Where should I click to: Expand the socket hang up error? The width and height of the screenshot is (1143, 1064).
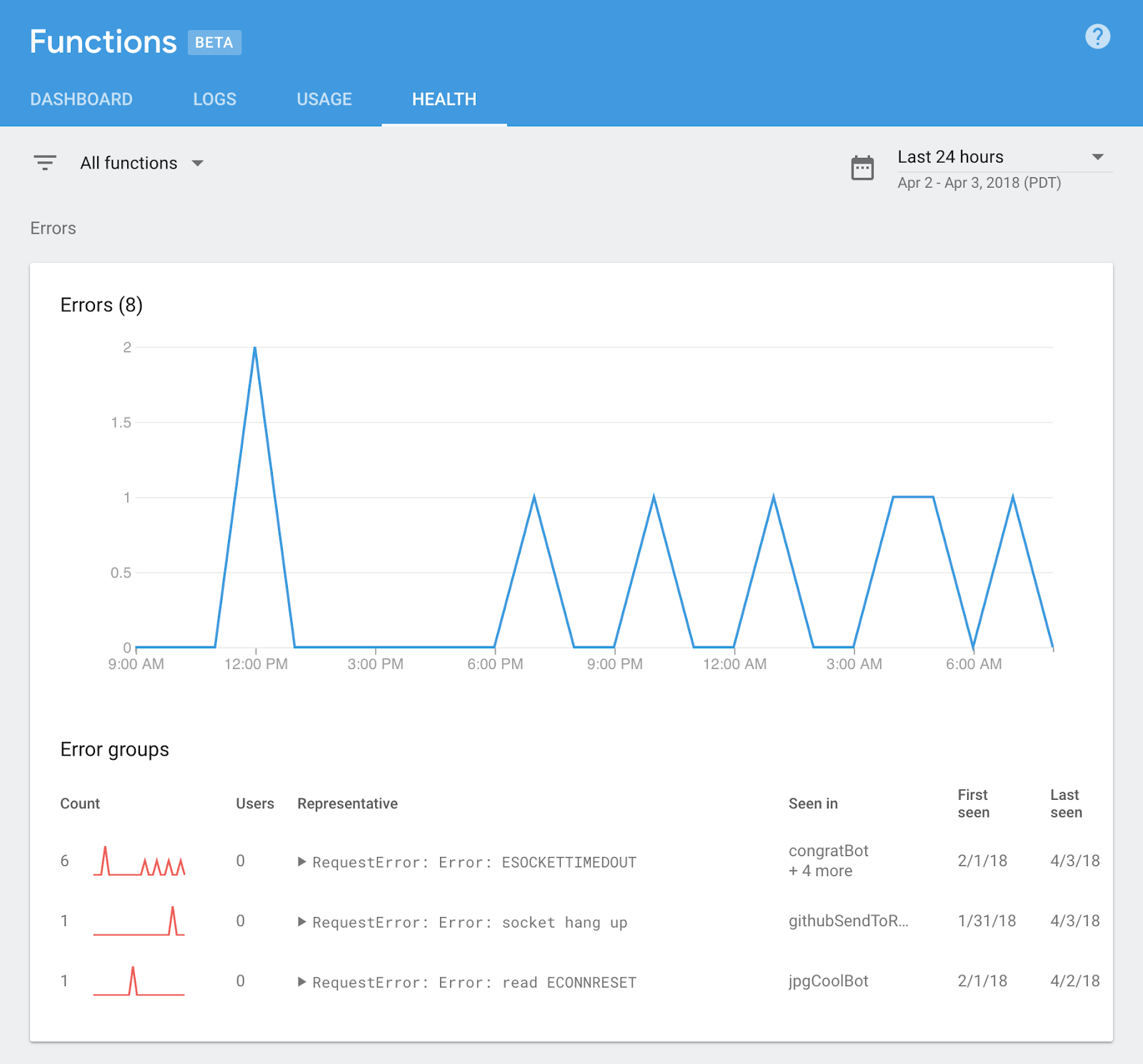pyautogui.click(x=302, y=922)
